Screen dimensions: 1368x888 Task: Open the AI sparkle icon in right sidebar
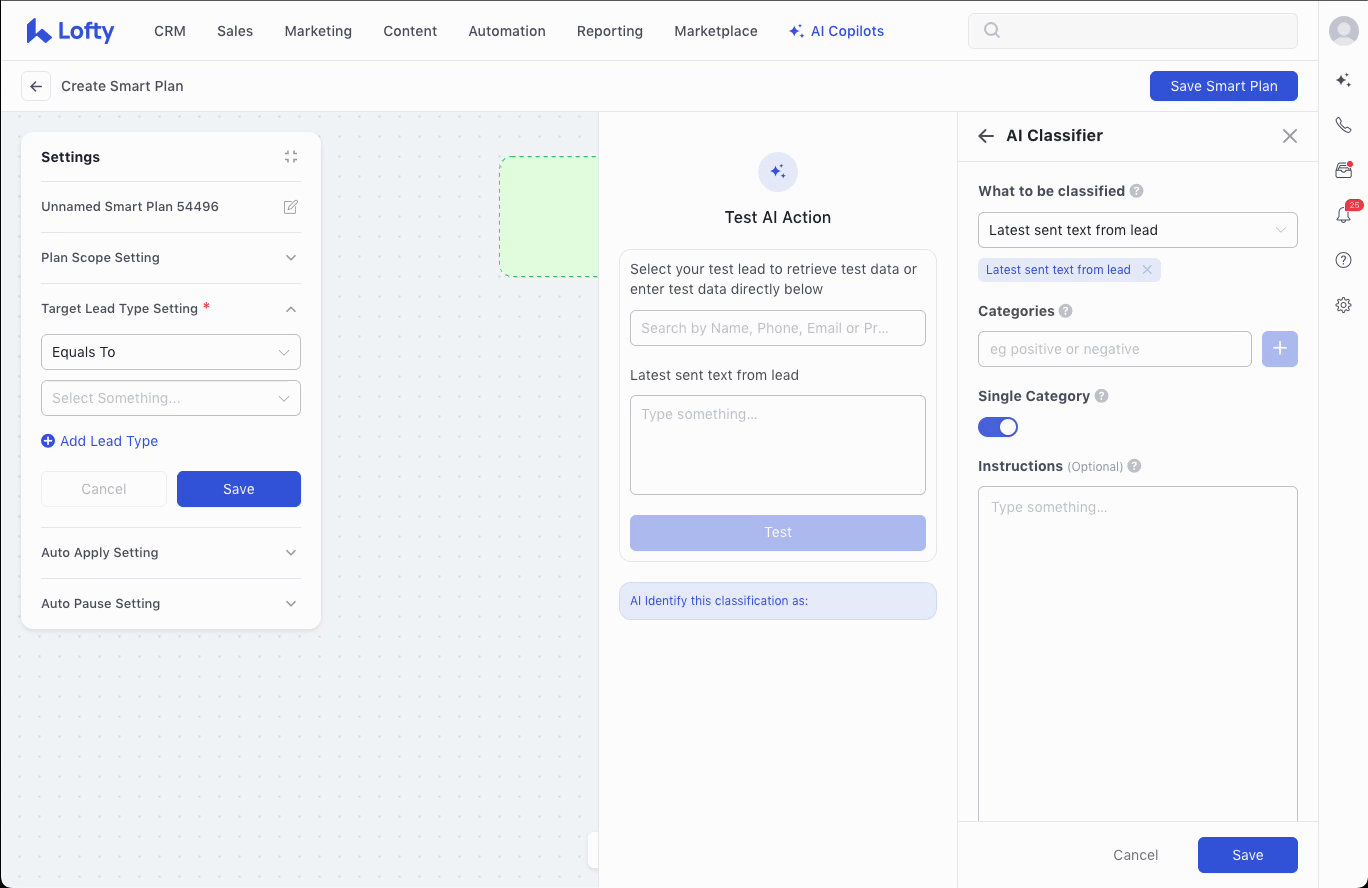pos(1343,80)
